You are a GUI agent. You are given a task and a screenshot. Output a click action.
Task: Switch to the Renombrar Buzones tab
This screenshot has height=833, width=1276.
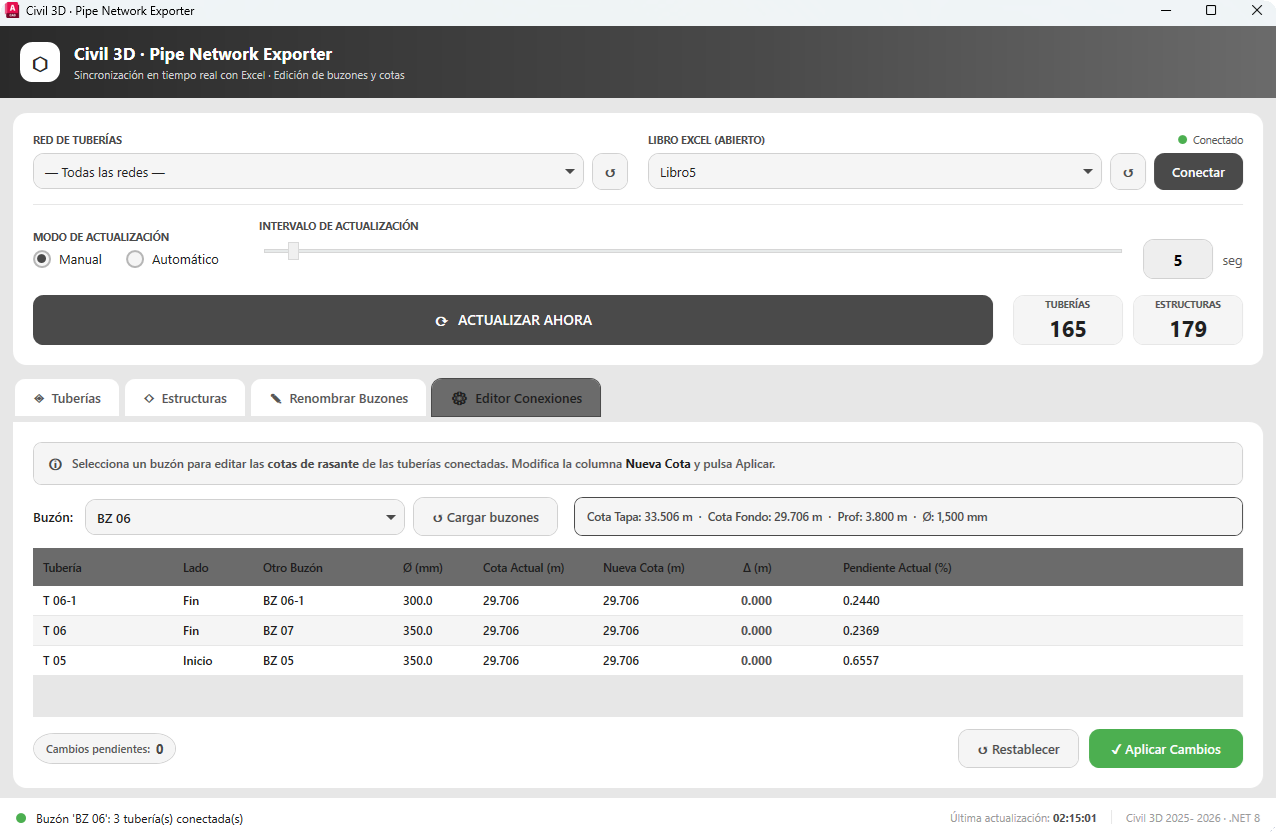(x=339, y=398)
